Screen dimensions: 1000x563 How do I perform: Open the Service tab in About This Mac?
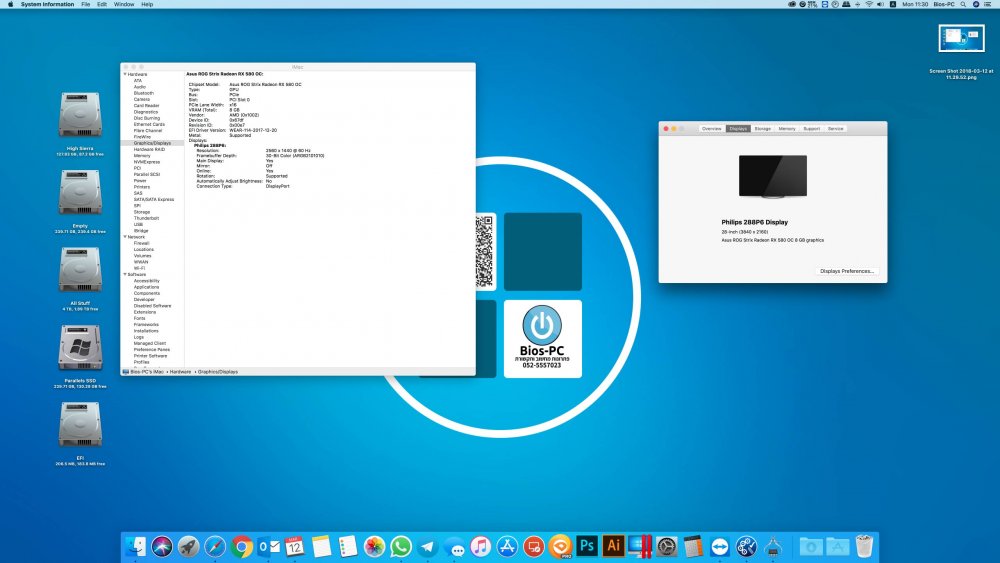(x=835, y=129)
